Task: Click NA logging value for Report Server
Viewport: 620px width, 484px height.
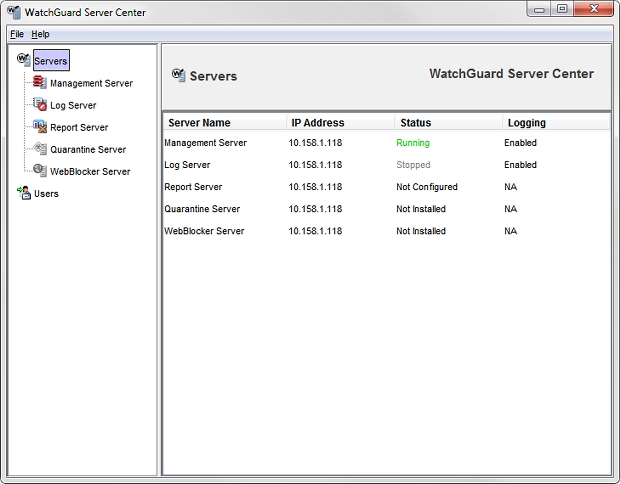Action: pos(511,187)
